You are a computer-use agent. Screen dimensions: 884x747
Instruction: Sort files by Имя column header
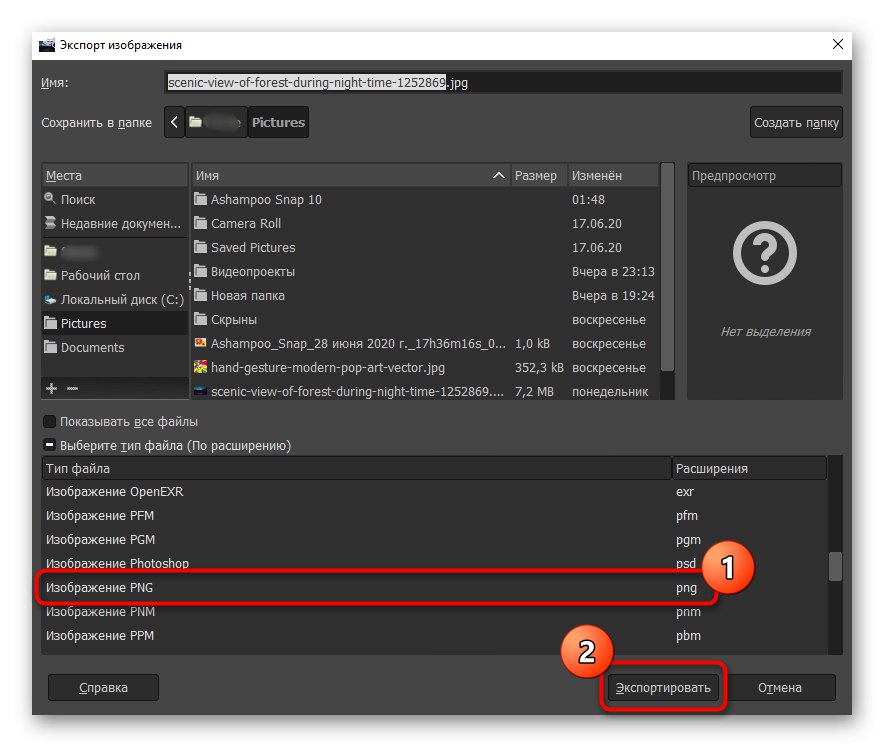click(x=351, y=175)
